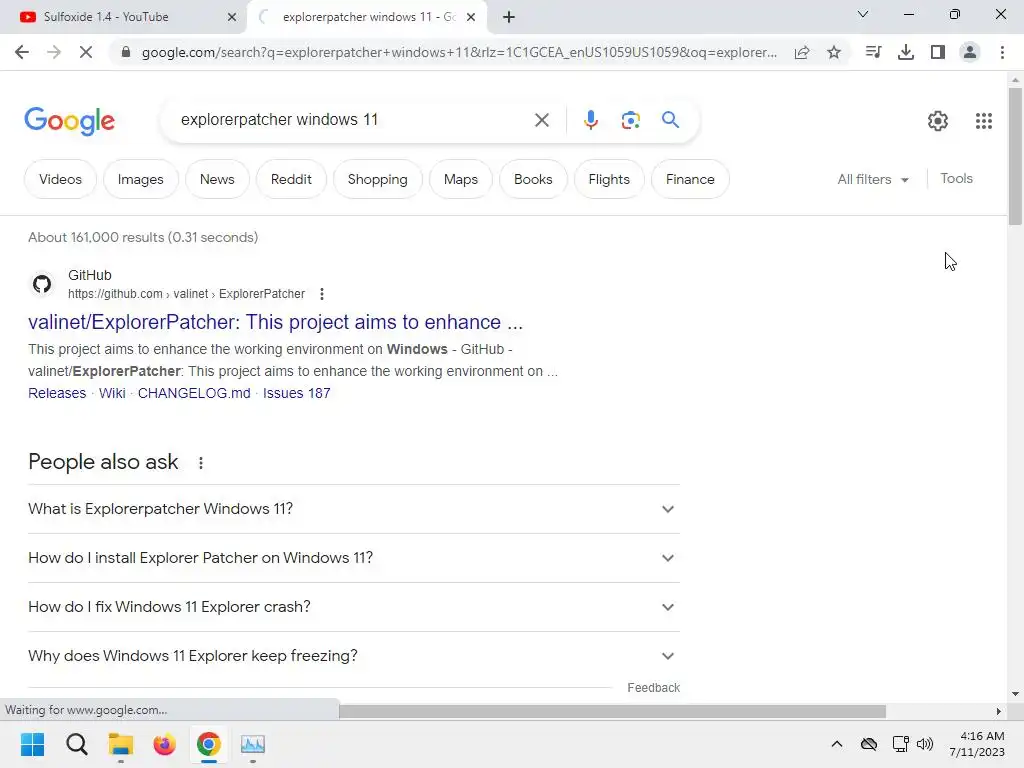Switch to Flights results
This screenshot has width=1024, height=768.
609,179
